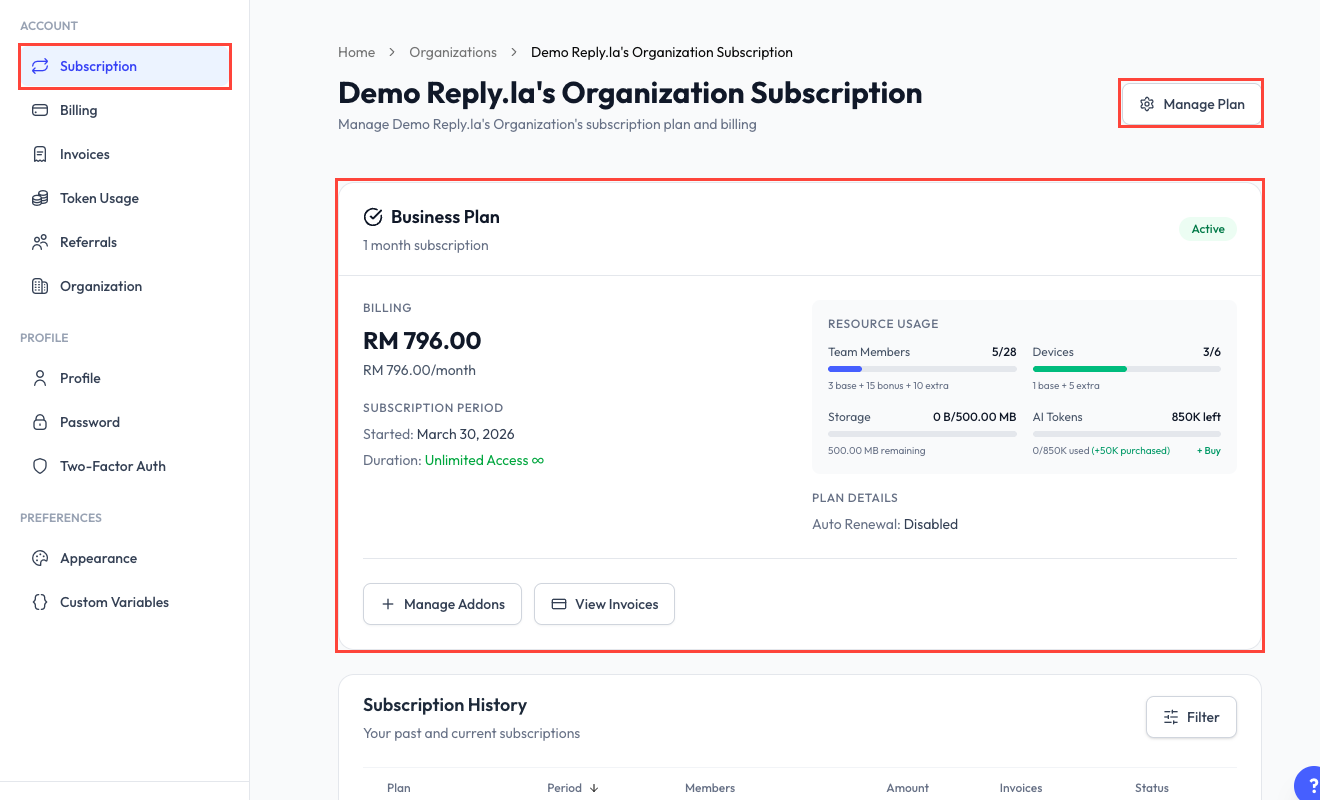1320x800 pixels.
Task: Click the AI Tokens usage bar
Action: (1126, 434)
